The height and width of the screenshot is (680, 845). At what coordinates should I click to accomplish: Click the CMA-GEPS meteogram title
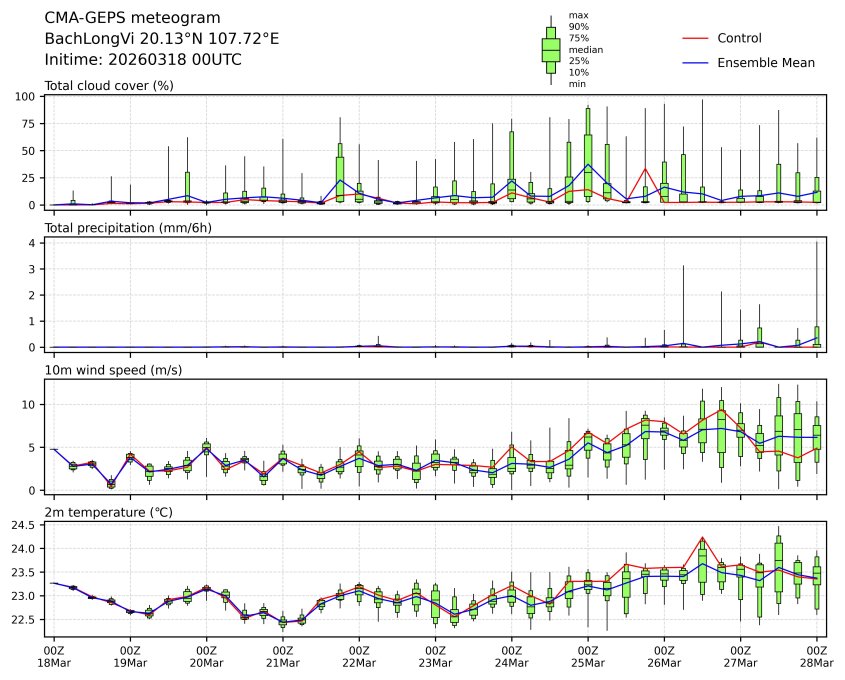point(126,18)
